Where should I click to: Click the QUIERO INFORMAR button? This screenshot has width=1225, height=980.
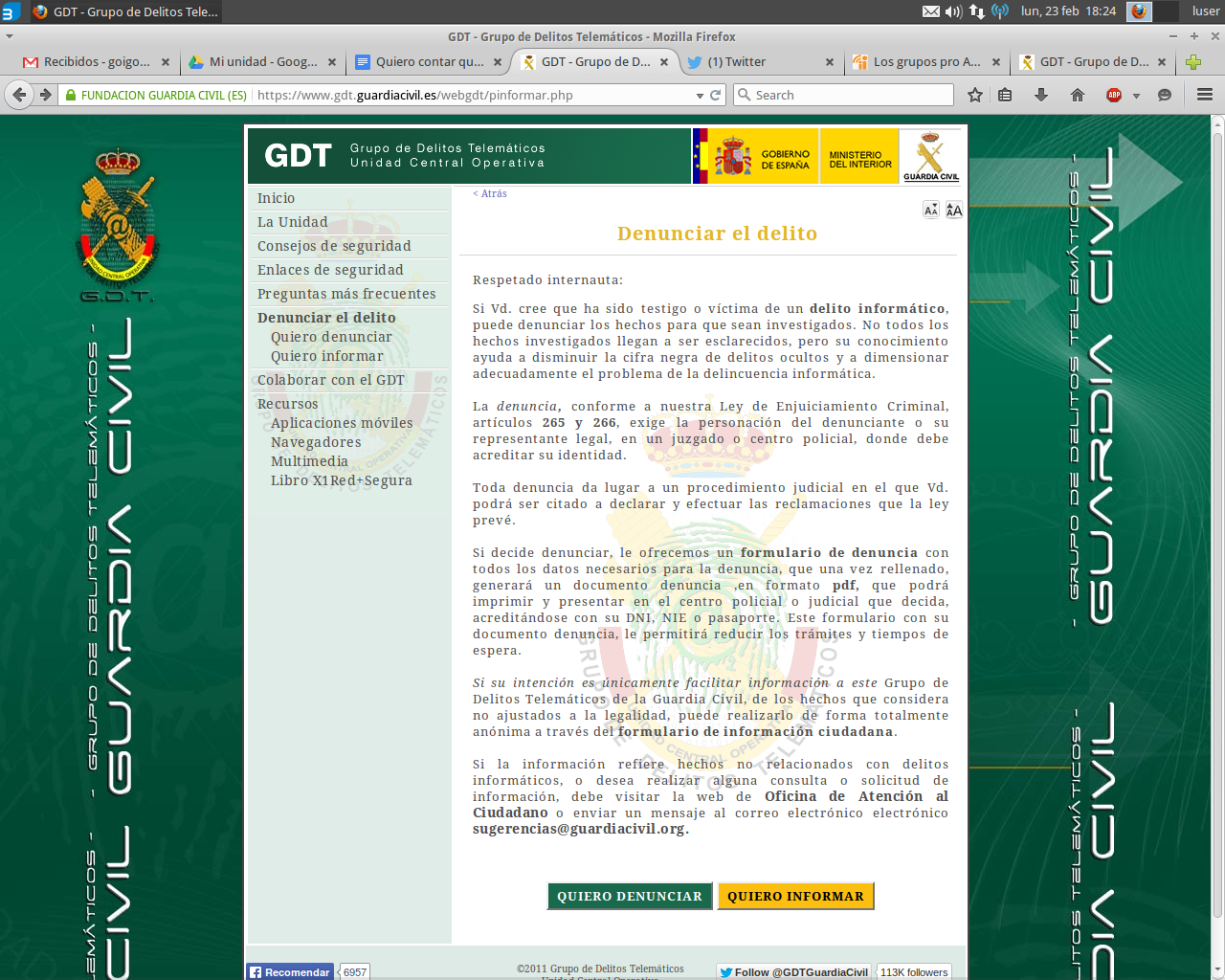pyautogui.click(x=795, y=897)
